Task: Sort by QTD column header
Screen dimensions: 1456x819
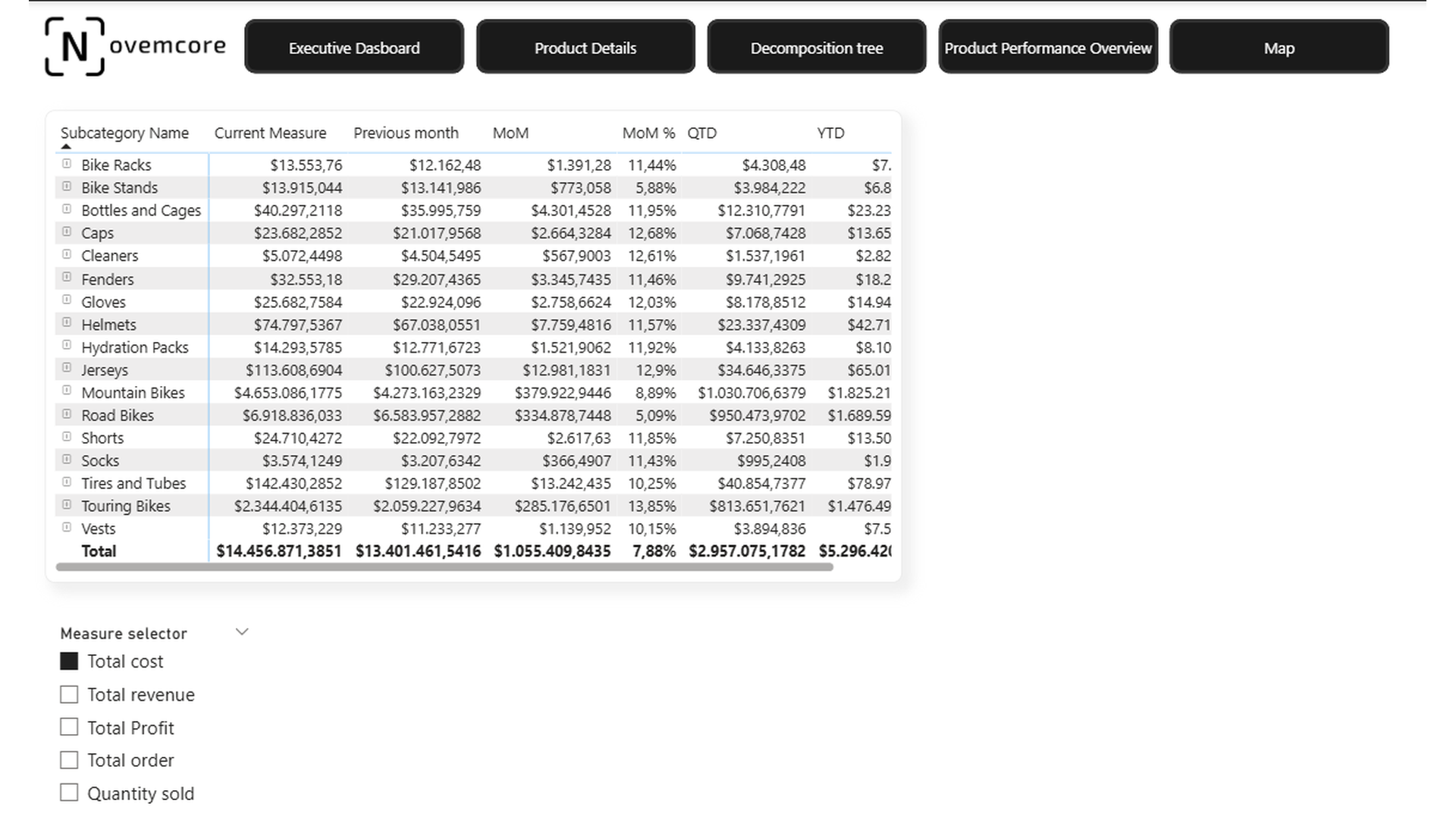Action: 701,133
